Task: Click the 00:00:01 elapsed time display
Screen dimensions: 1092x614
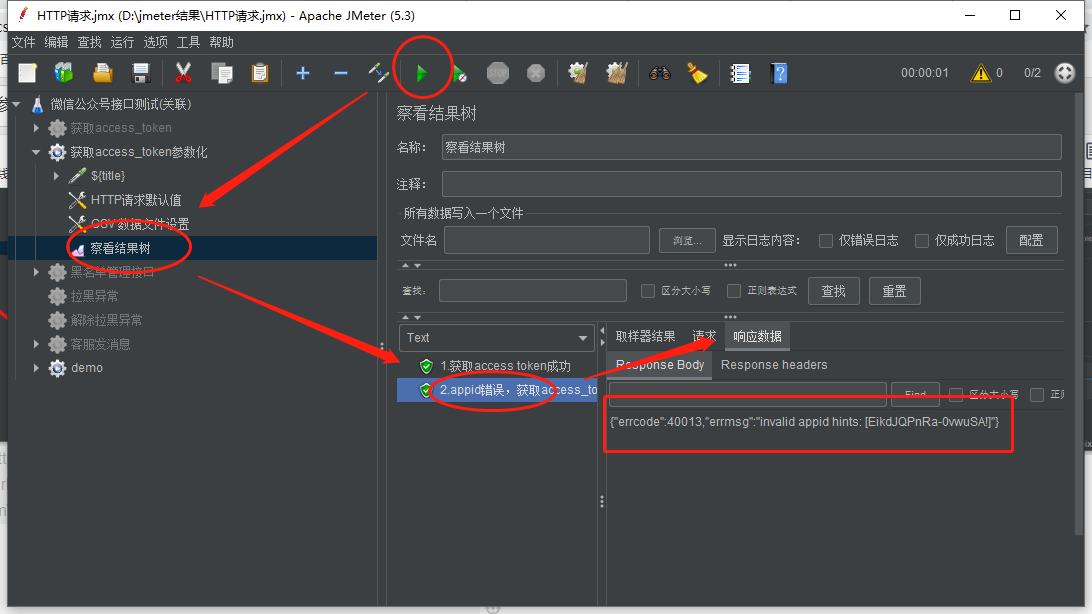Action: click(x=924, y=73)
